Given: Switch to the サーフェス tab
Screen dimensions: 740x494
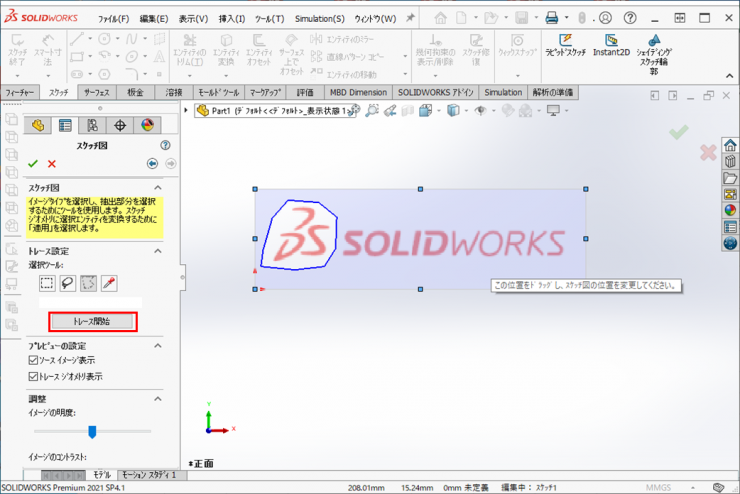Looking at the screenshot, I should point(96,92).
